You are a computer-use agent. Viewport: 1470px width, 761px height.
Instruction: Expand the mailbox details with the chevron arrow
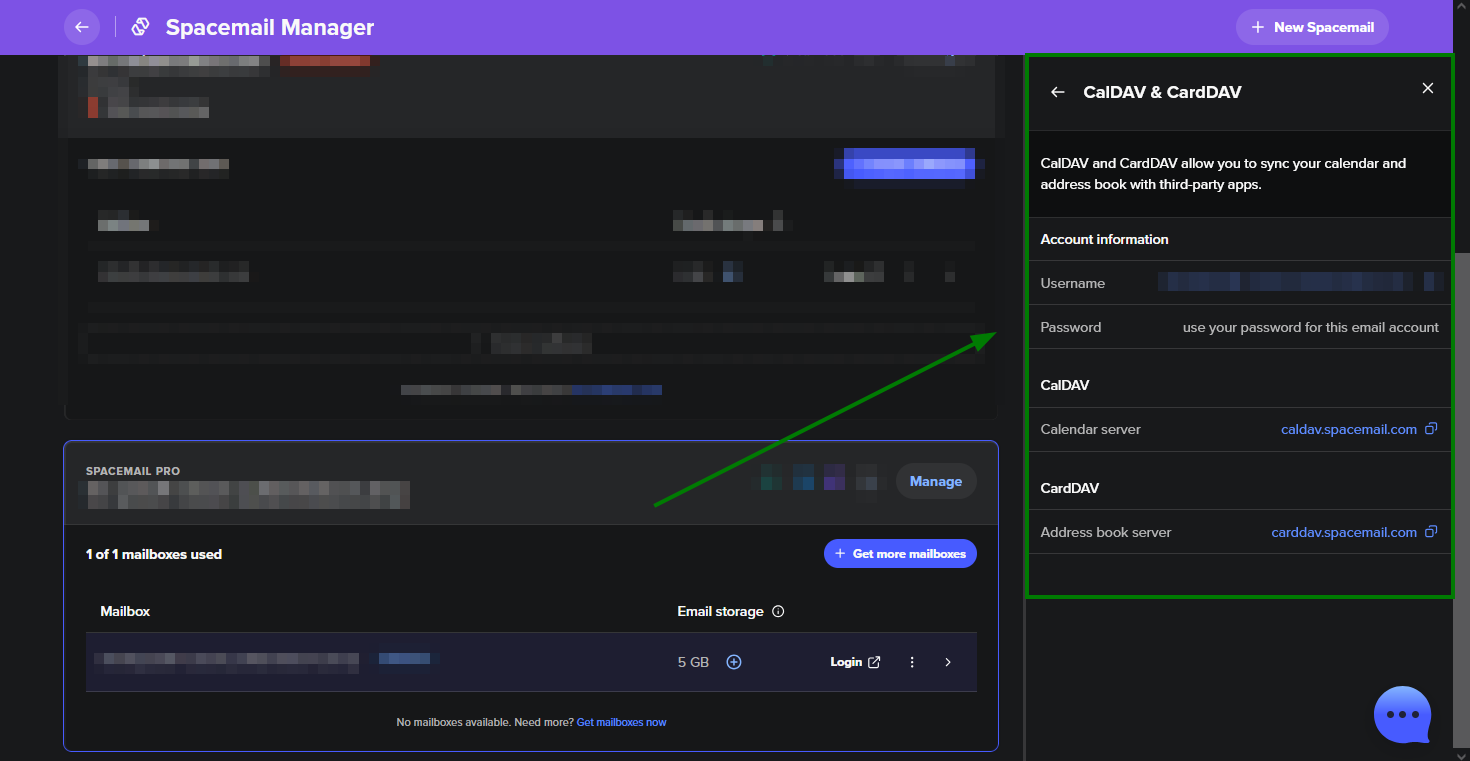[948, 662]
